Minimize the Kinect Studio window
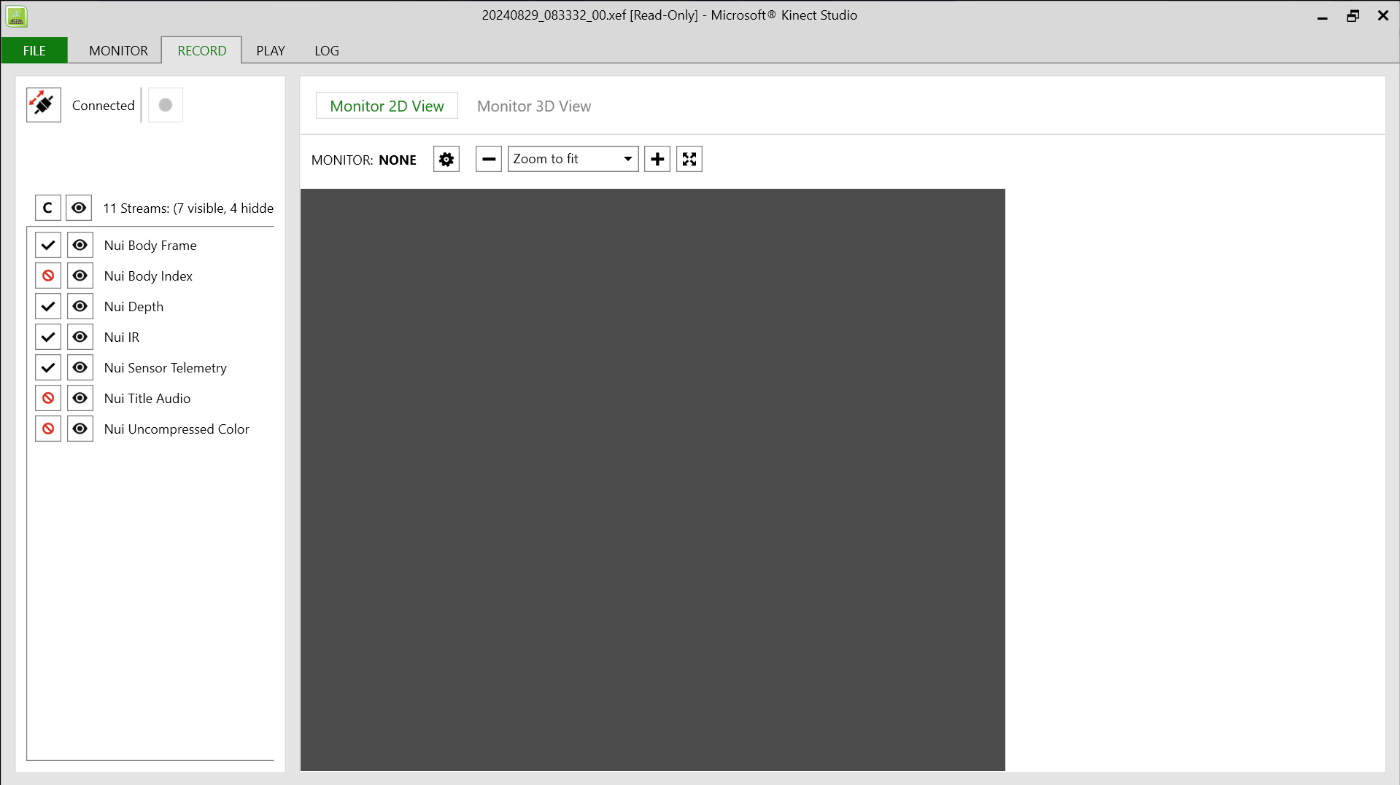1400x785 pixels. tap(1323, 16)
